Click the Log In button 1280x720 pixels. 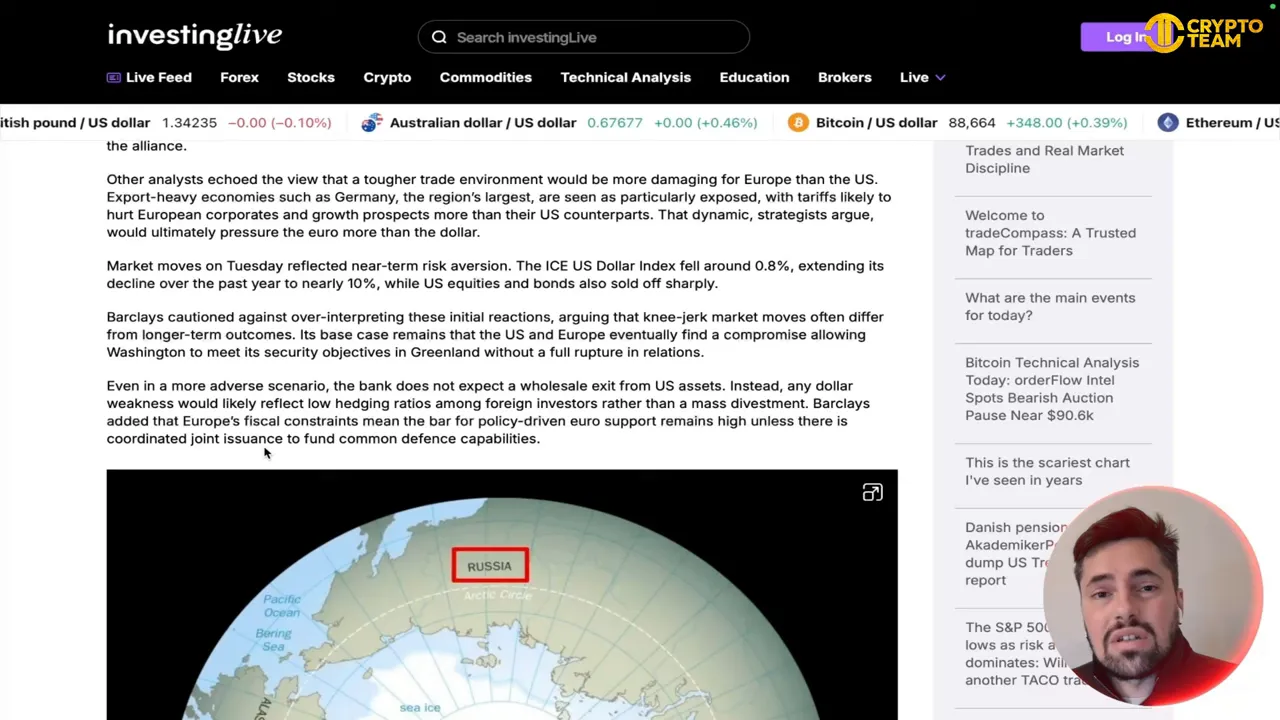(1125, 37)
